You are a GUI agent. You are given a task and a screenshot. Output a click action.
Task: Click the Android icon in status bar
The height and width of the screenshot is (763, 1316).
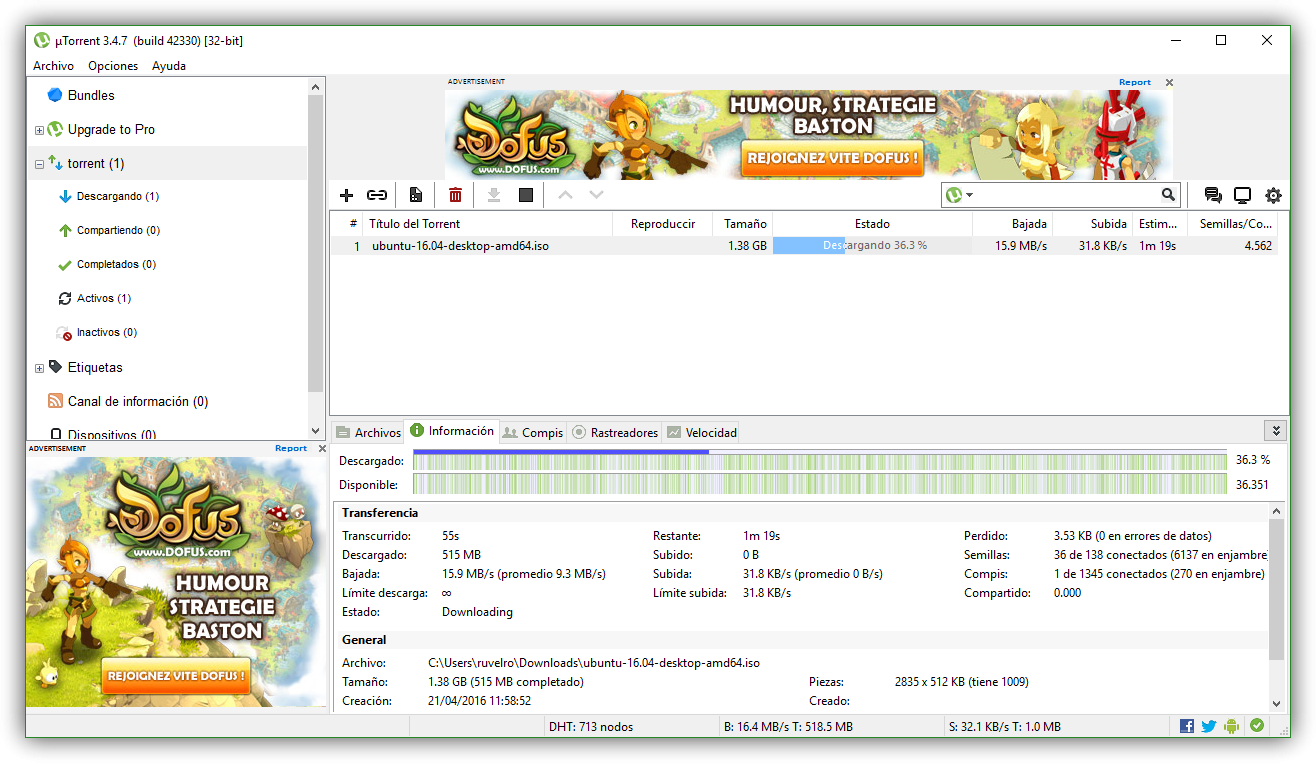pos(1232,726)
